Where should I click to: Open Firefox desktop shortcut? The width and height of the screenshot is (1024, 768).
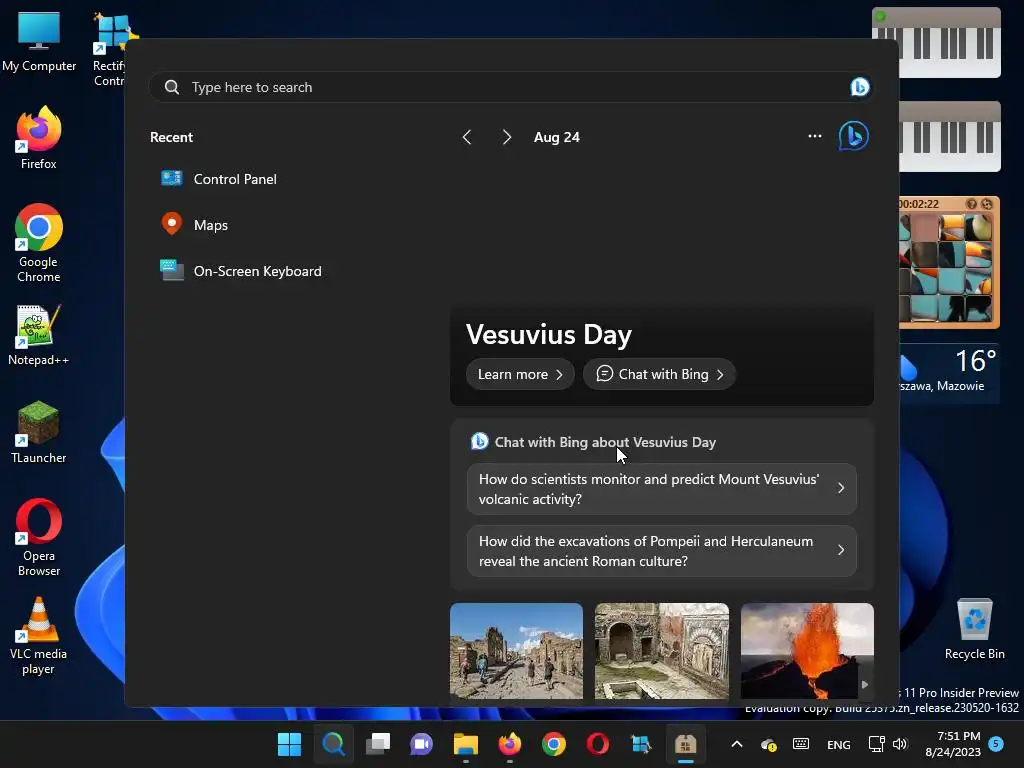click(39, 138)
